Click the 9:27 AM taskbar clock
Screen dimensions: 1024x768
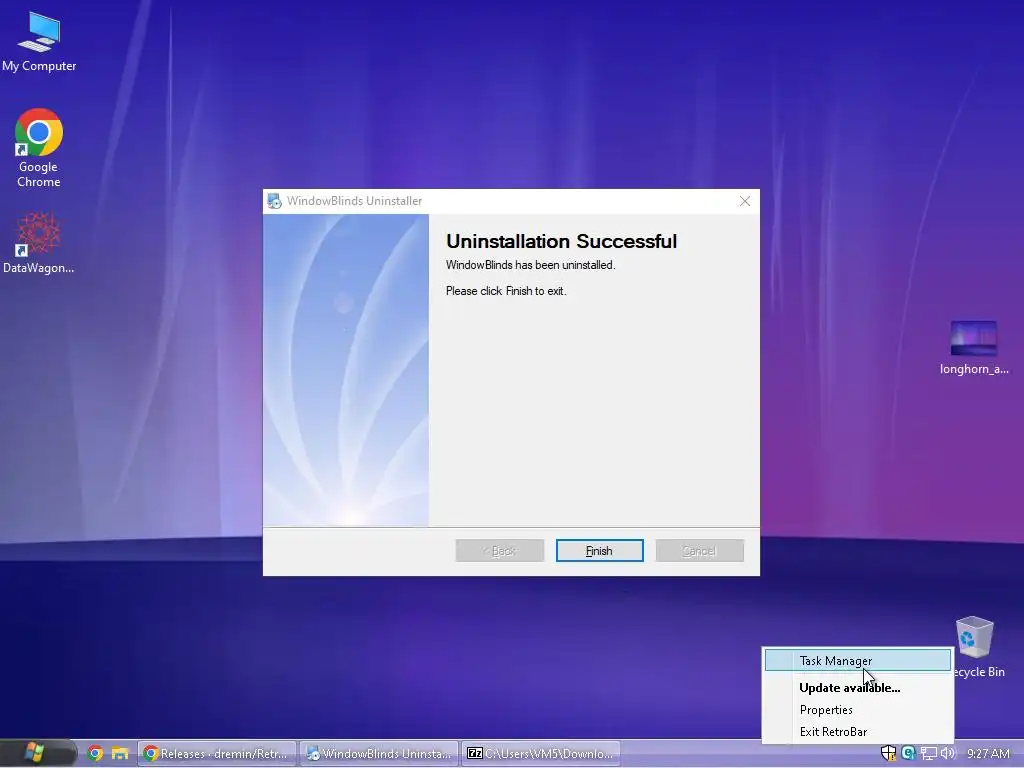[x=988, y=754]
